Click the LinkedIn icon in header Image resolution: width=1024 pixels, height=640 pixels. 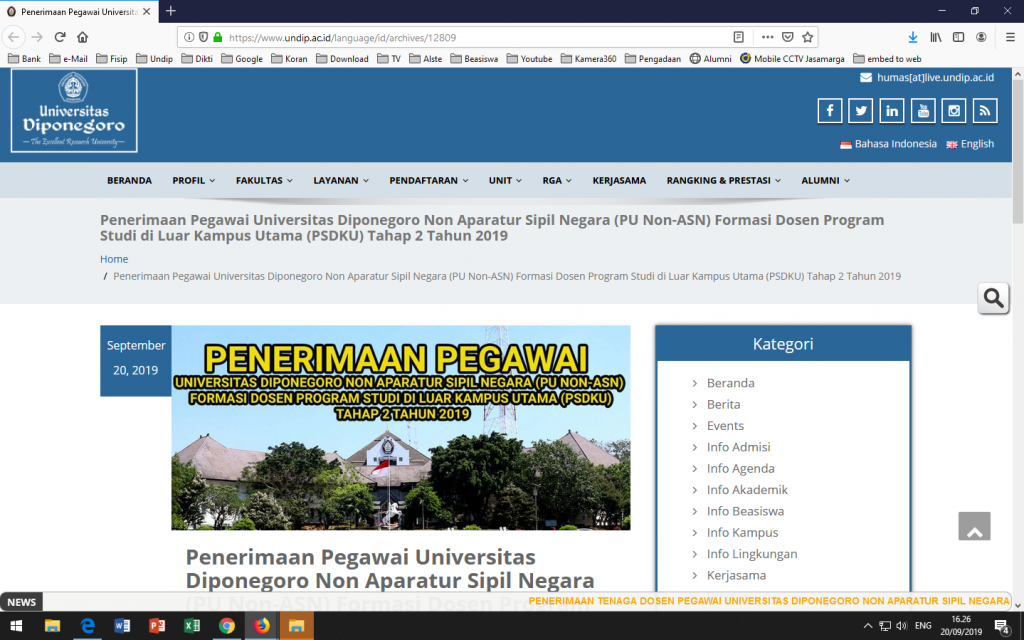tap(892, 111)
